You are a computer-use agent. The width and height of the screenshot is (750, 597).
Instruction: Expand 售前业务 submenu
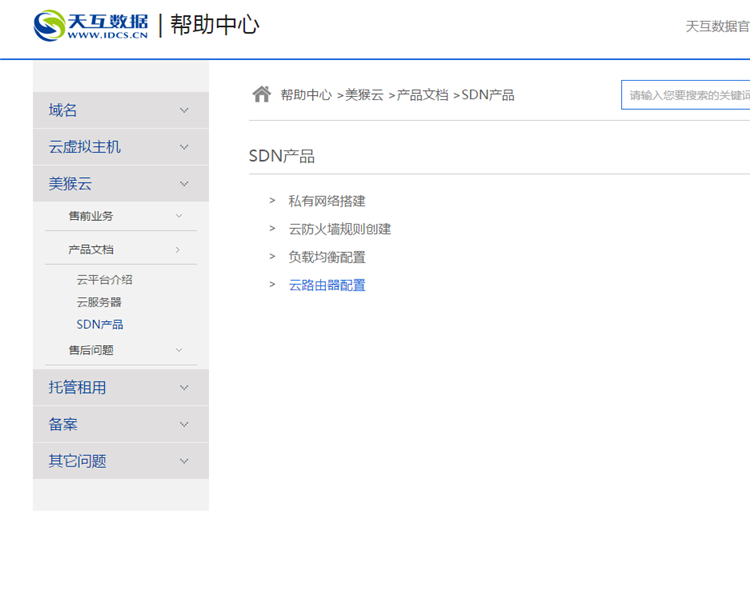[121, 216]
